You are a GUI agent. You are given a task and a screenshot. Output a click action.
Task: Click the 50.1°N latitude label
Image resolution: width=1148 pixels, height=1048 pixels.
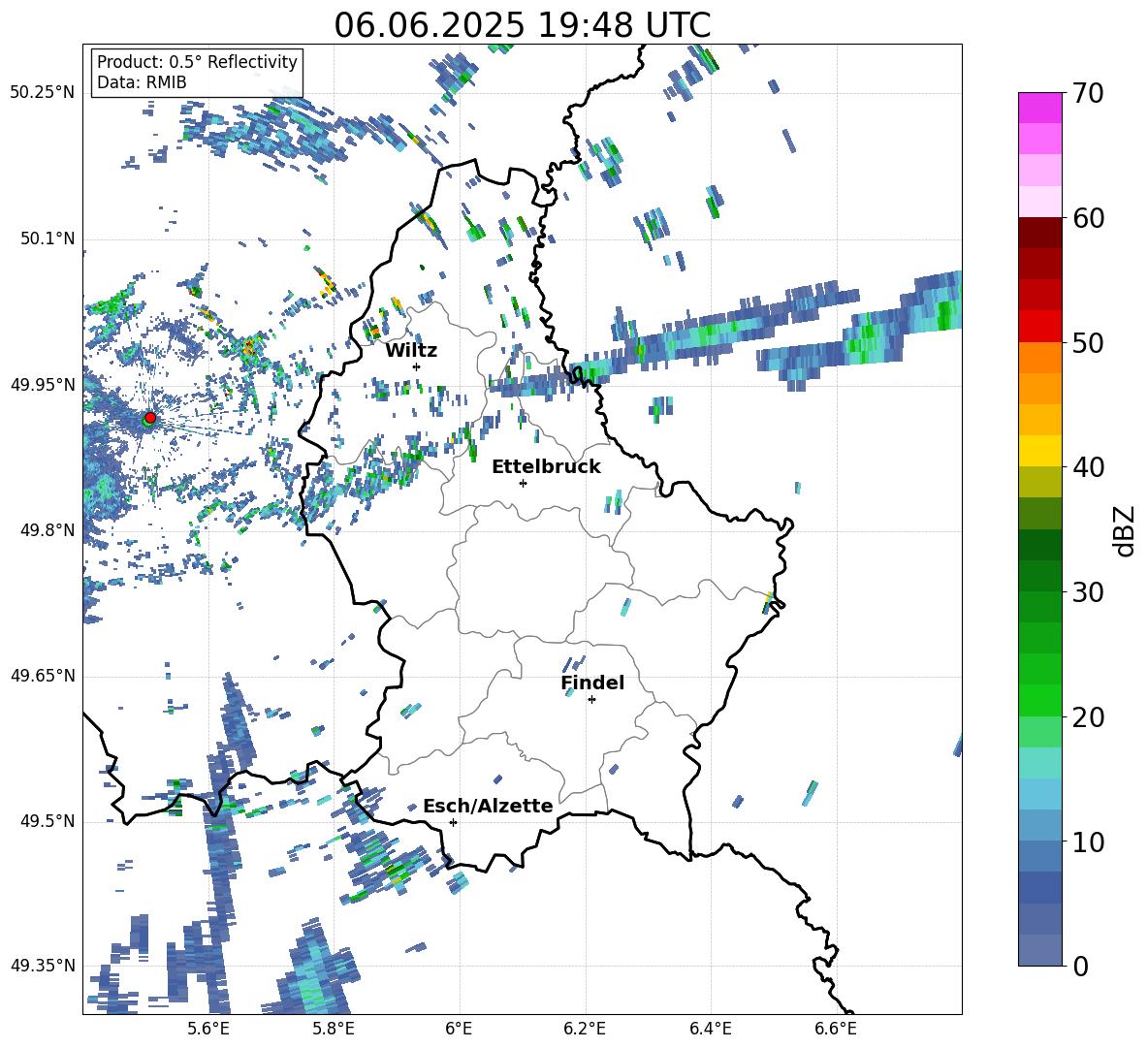[48, 238]
